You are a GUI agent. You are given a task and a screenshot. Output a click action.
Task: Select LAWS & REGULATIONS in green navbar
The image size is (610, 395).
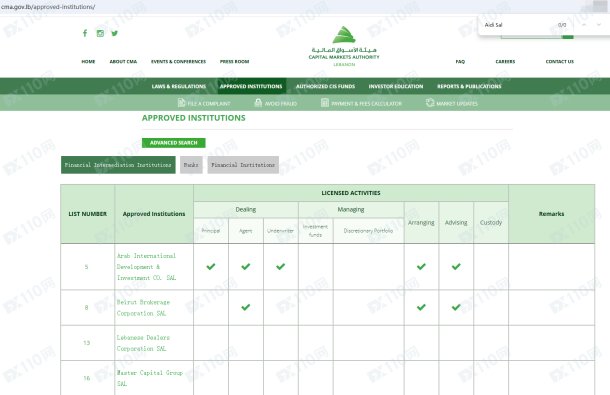[179, 86]
